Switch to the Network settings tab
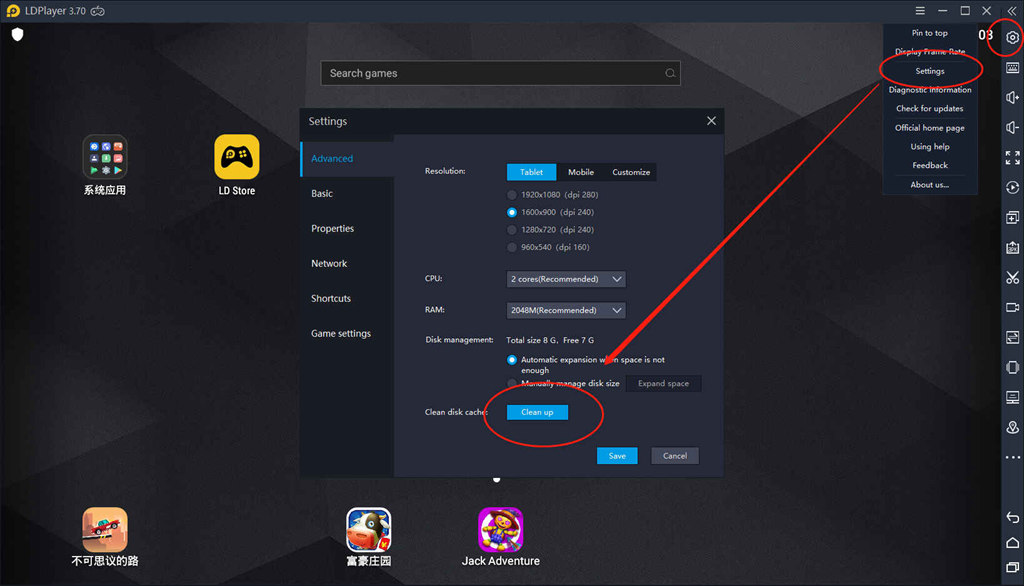 click(x=329, y=264)
